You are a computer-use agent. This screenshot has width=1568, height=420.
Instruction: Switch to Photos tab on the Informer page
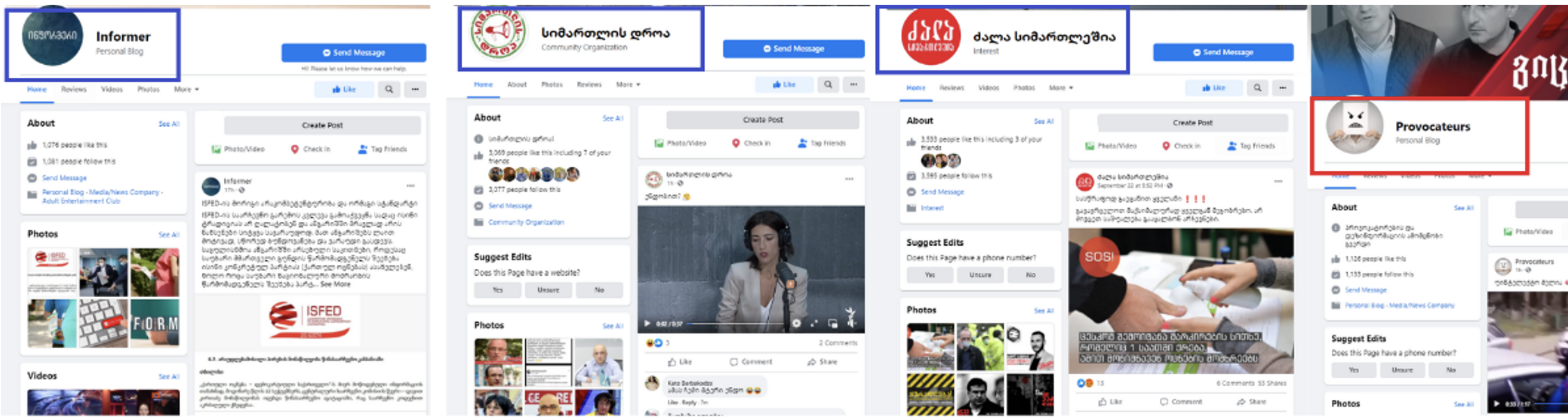[148, 90]
